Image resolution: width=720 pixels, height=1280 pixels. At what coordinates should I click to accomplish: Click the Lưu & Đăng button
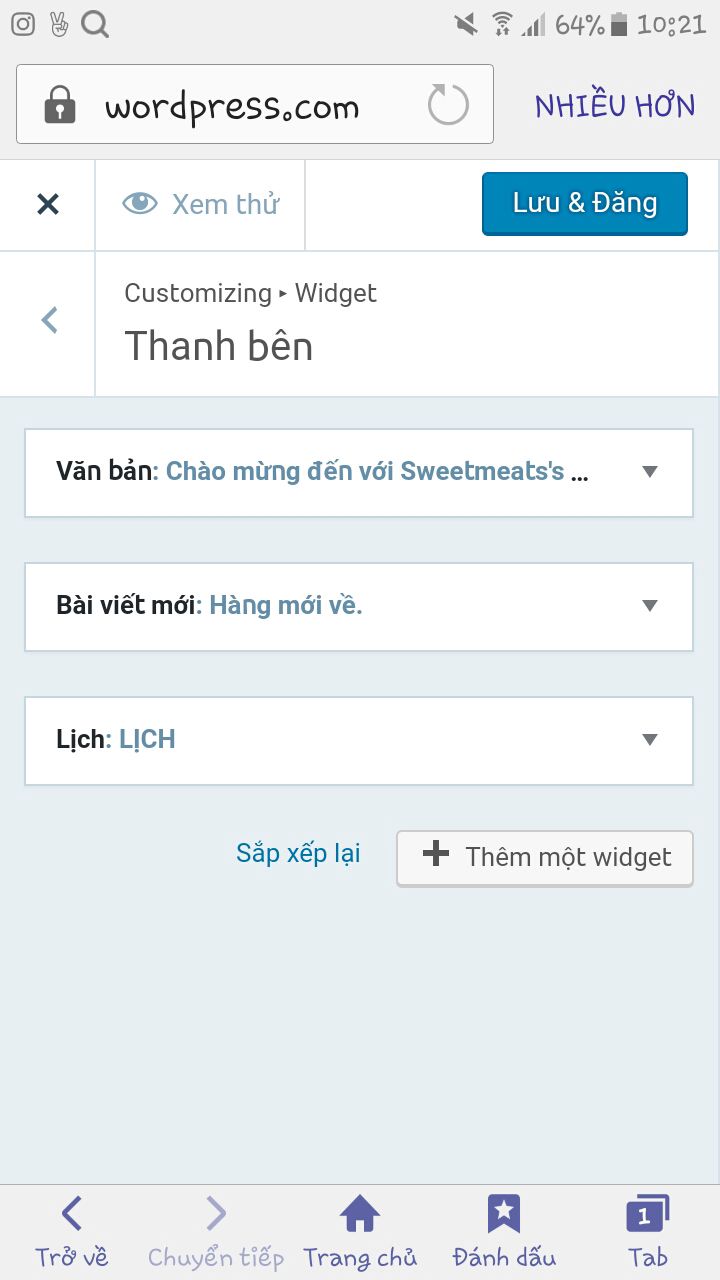(585, 204)
